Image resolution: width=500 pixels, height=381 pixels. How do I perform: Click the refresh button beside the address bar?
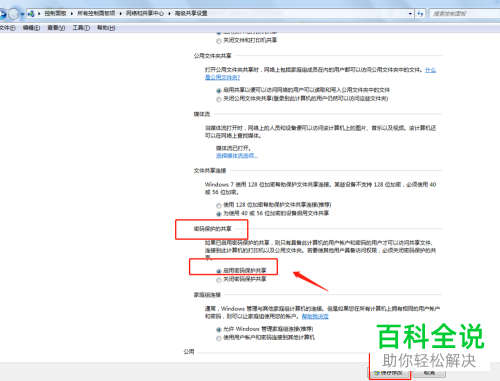click(420, 14)
